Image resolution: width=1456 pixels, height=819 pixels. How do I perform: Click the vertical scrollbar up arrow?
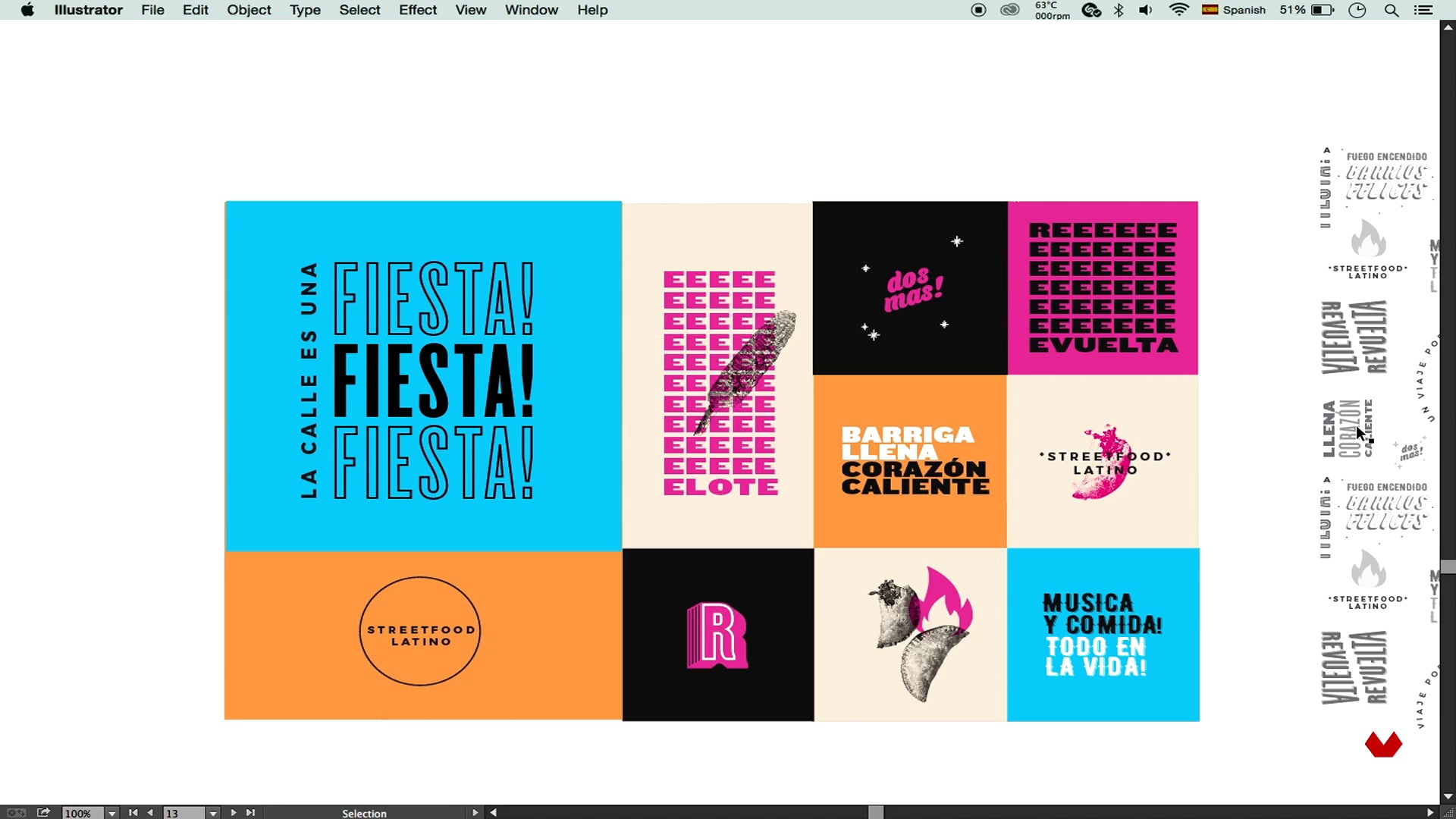tap(1448, 27)
